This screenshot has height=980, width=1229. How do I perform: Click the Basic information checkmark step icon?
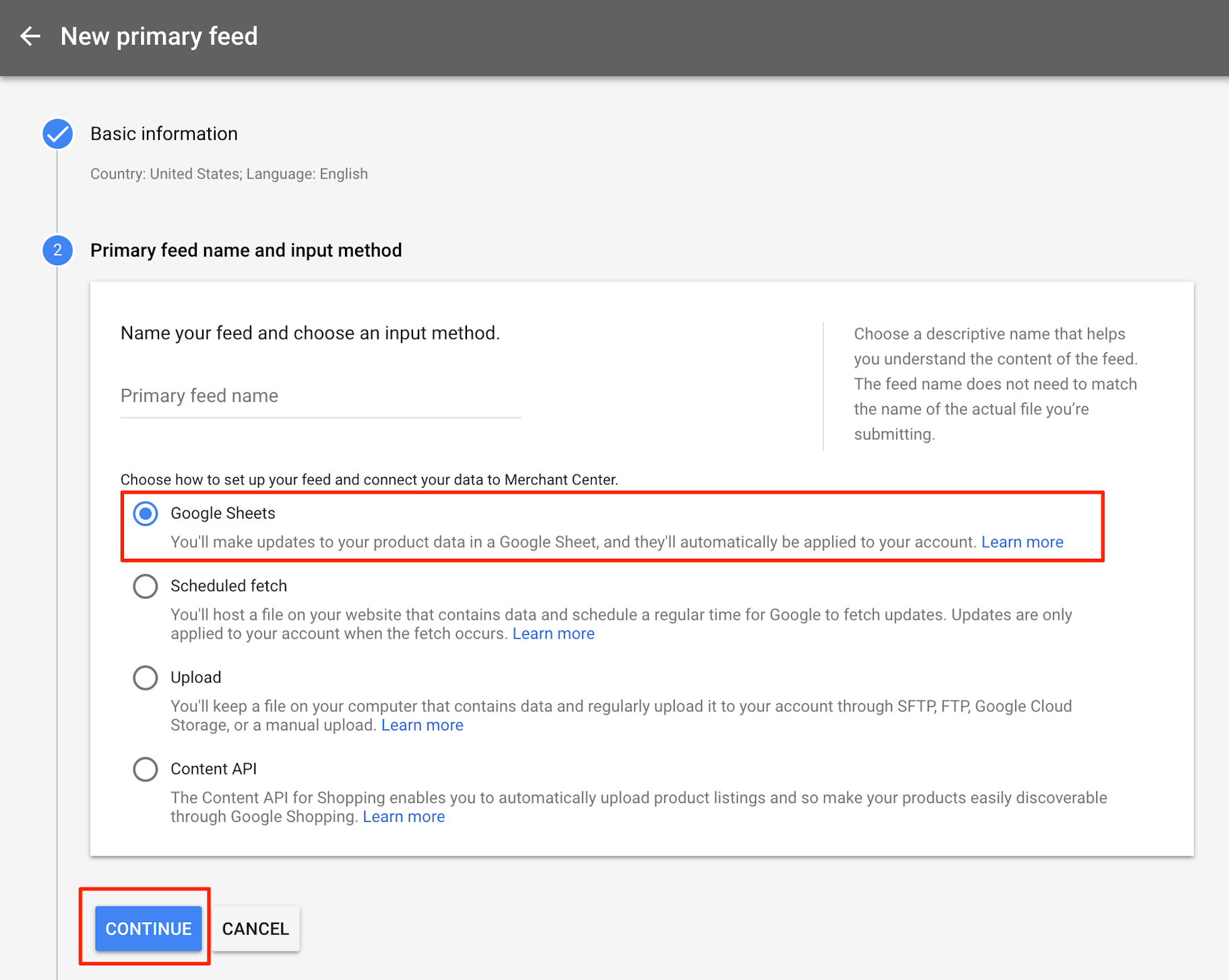pyautogui.click(x=58, y=134)
